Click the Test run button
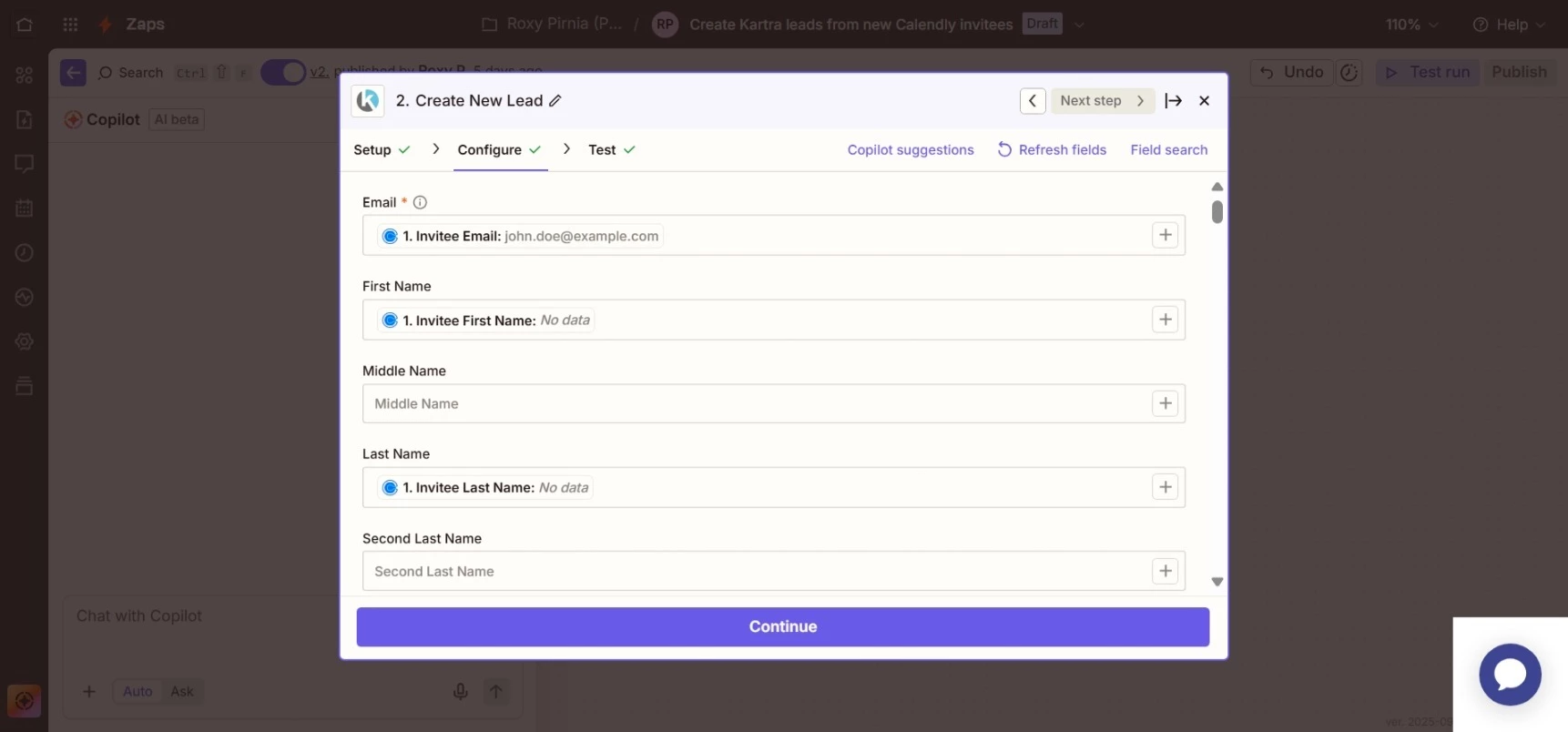The height and width of the screenshot is (732, 1568). pyautogui.click(x=1428, y=72)
